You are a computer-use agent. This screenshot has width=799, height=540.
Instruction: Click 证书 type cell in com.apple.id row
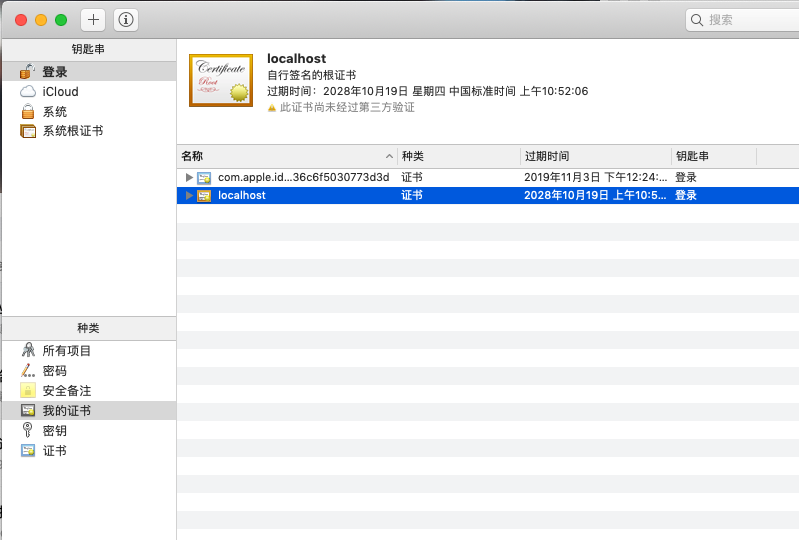(x=412, y=177)
